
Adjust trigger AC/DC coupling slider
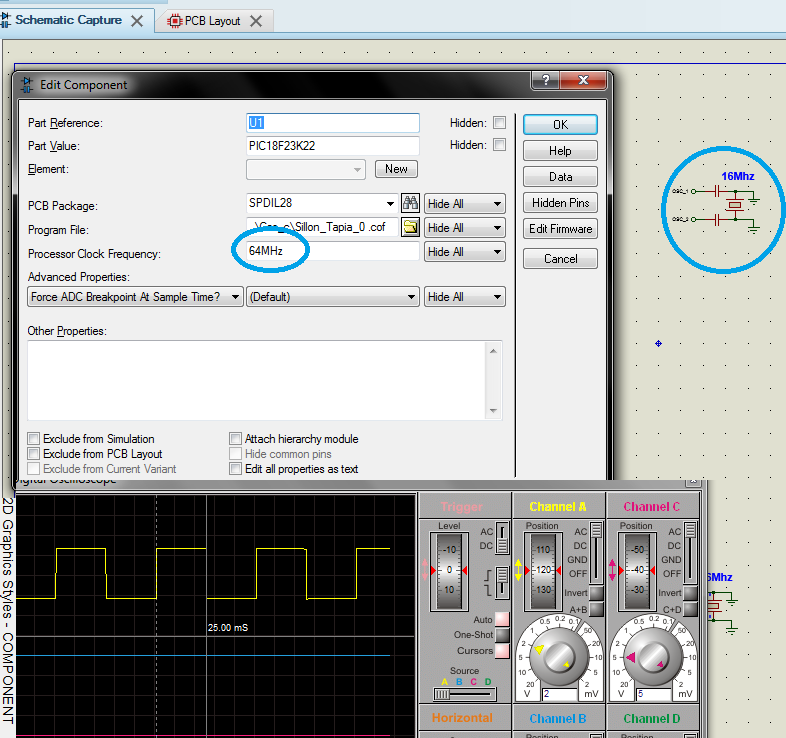[x=502, y=538]
